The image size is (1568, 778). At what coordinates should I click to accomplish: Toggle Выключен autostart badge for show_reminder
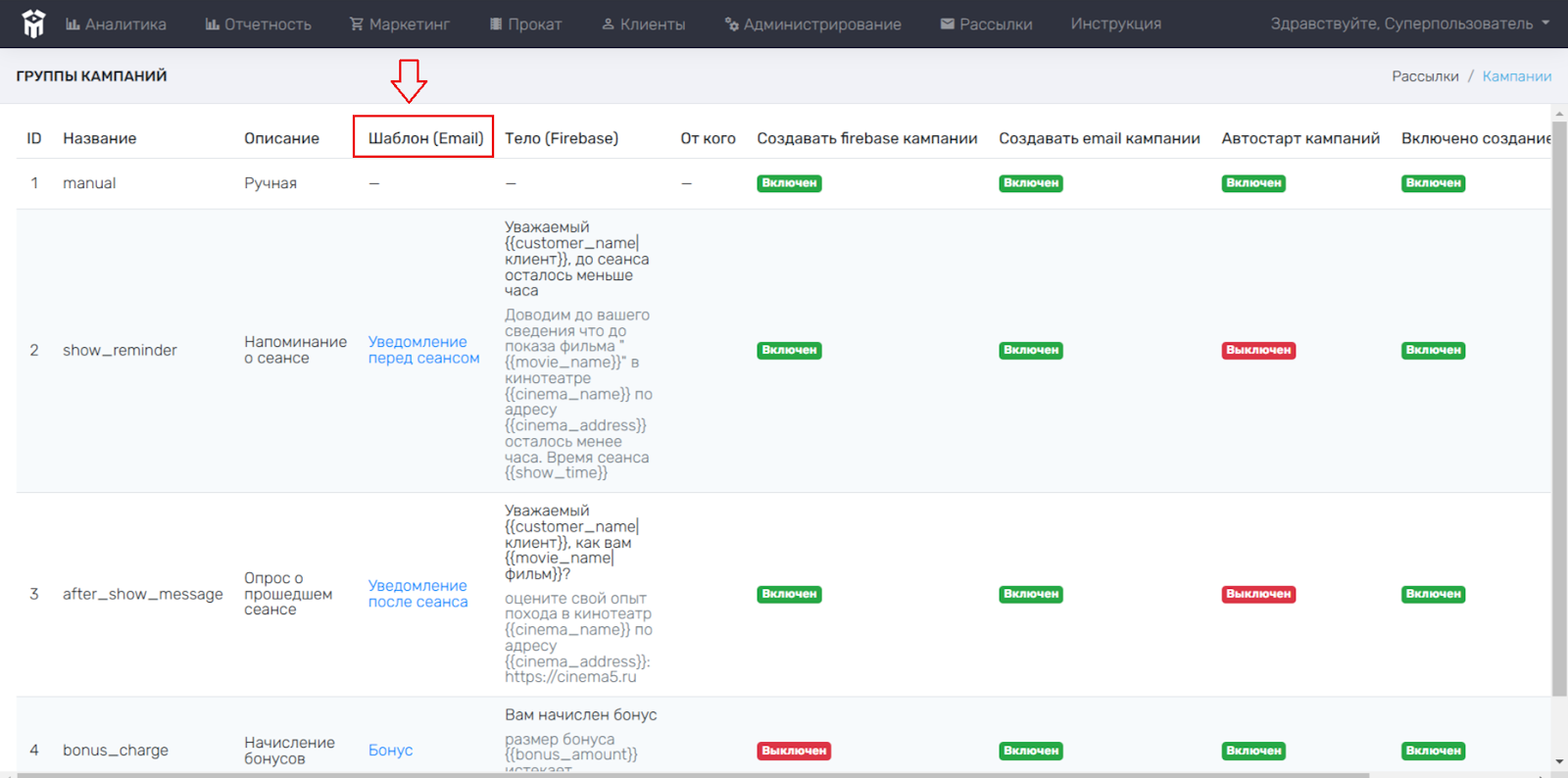point(1258,350)
